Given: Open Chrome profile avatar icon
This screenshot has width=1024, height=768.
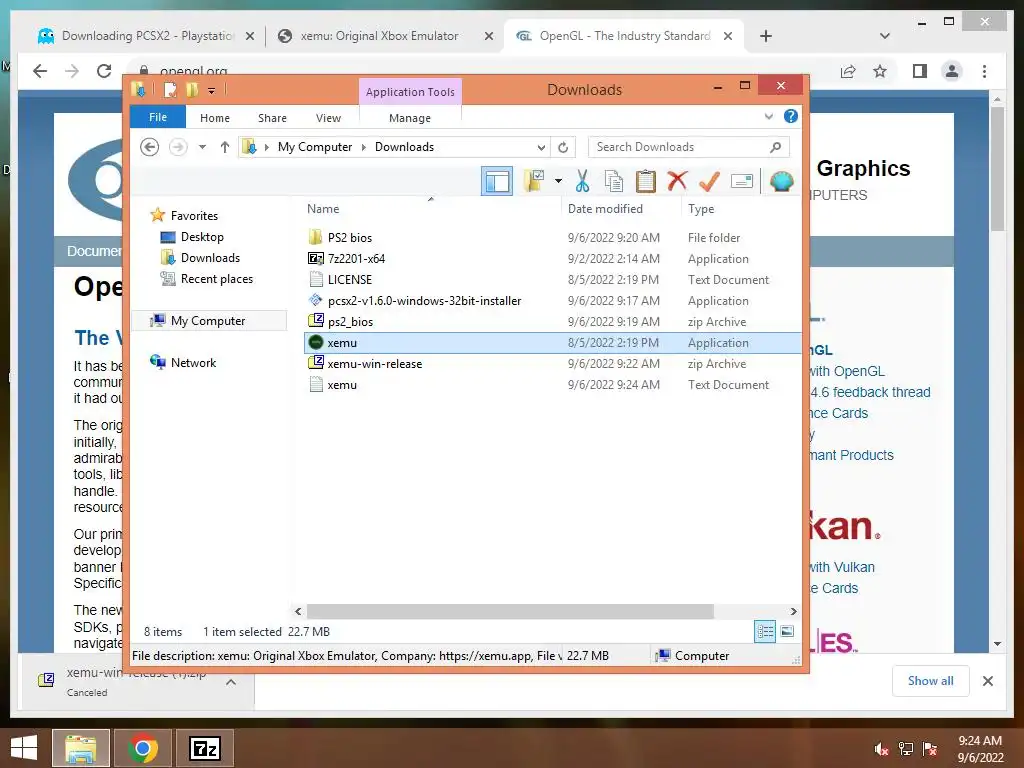Looking at the screenshot, I should click(x=952, y=71).
